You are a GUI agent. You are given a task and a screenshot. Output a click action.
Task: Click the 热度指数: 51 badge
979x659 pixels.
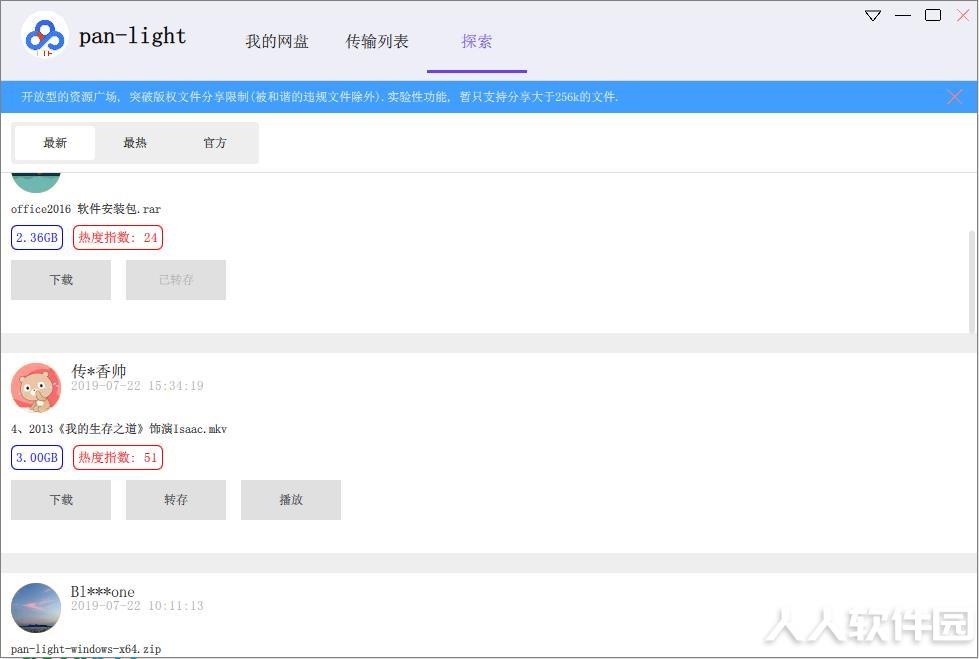(118, 457)
